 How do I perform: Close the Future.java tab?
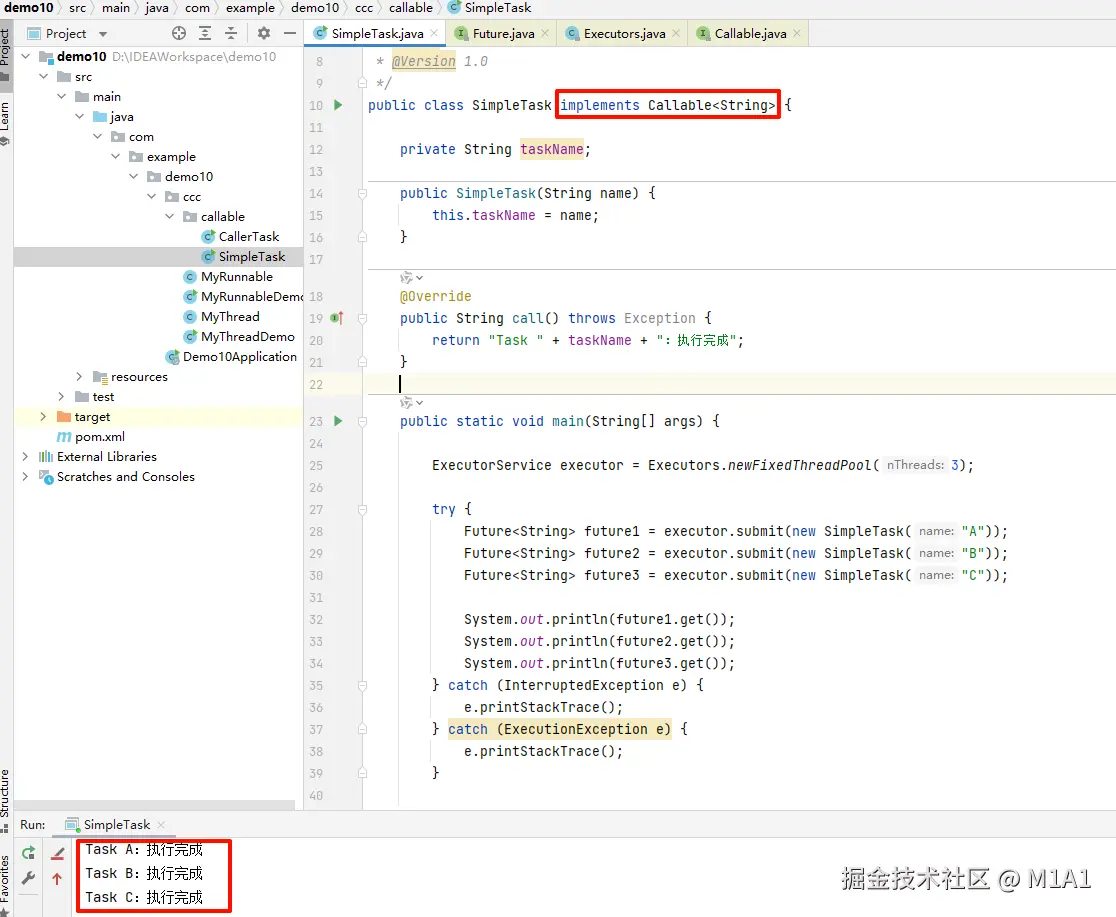coord(545,33)
